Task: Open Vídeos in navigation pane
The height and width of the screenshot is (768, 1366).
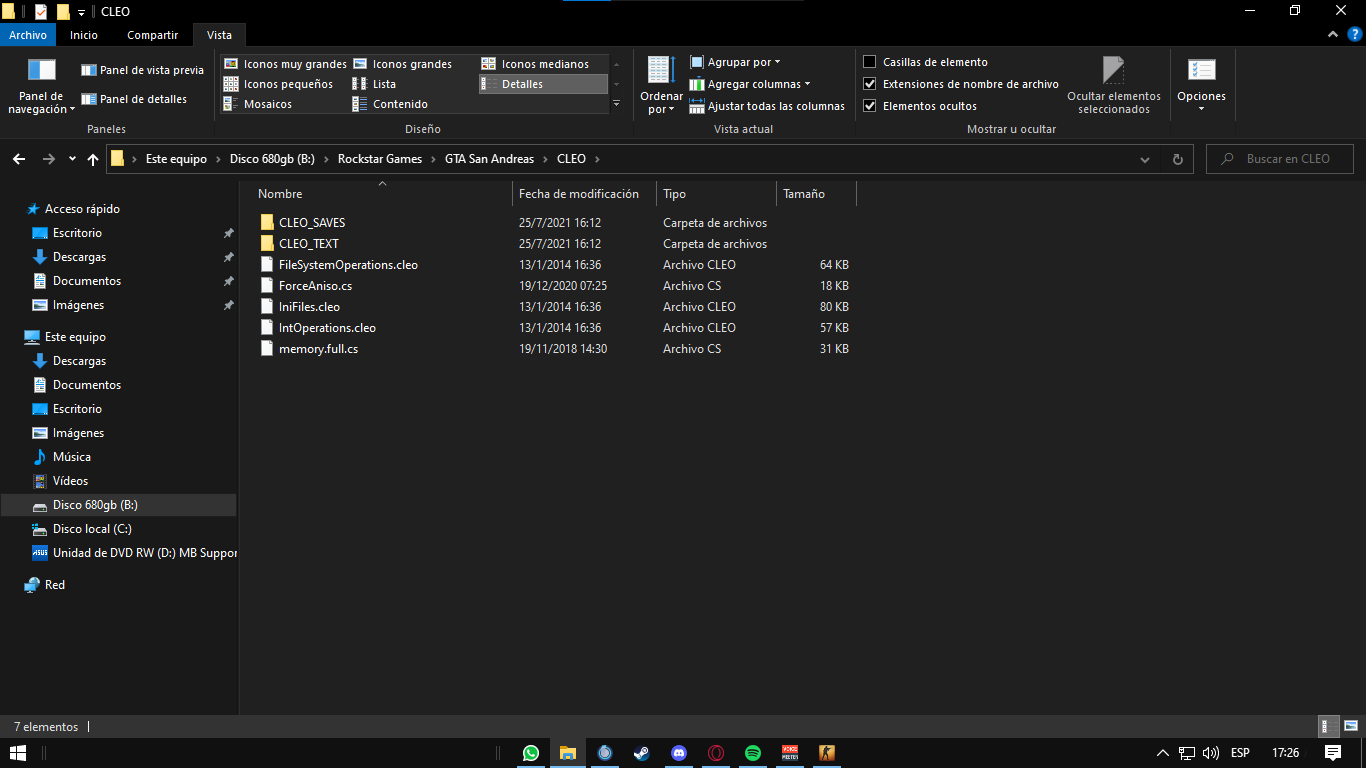Action: click(x=70, y=481)
